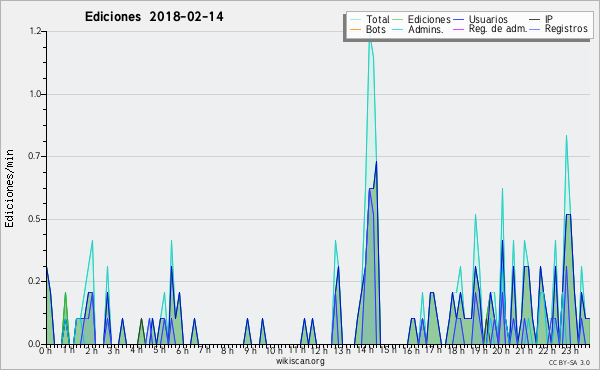600x370 pixels.
Task: Click the Ediciones legend entry
Action: (x=421, y=19)
